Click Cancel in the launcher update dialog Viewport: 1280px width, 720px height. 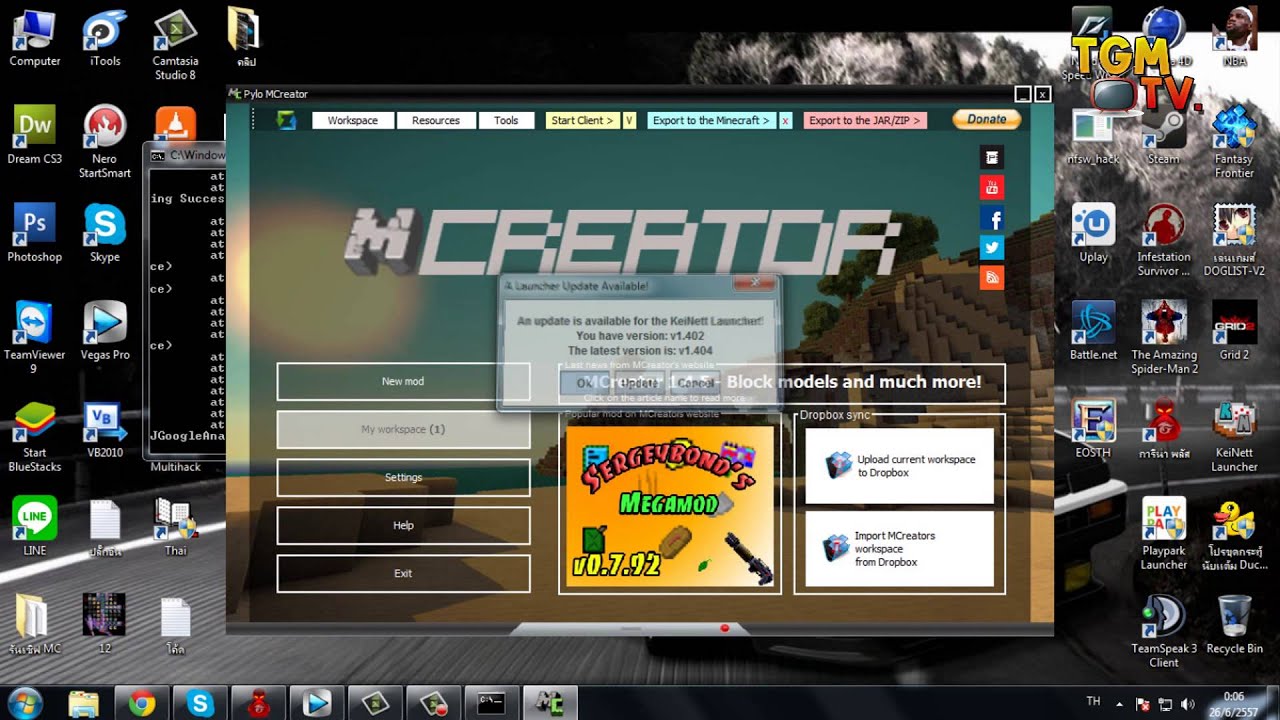(695, 383)
